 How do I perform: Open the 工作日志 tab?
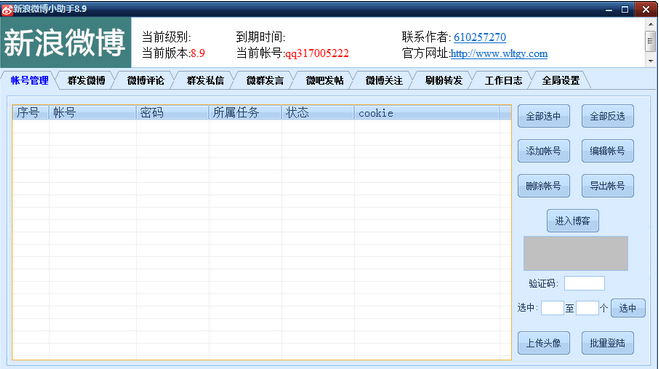(x=503, y=80)
